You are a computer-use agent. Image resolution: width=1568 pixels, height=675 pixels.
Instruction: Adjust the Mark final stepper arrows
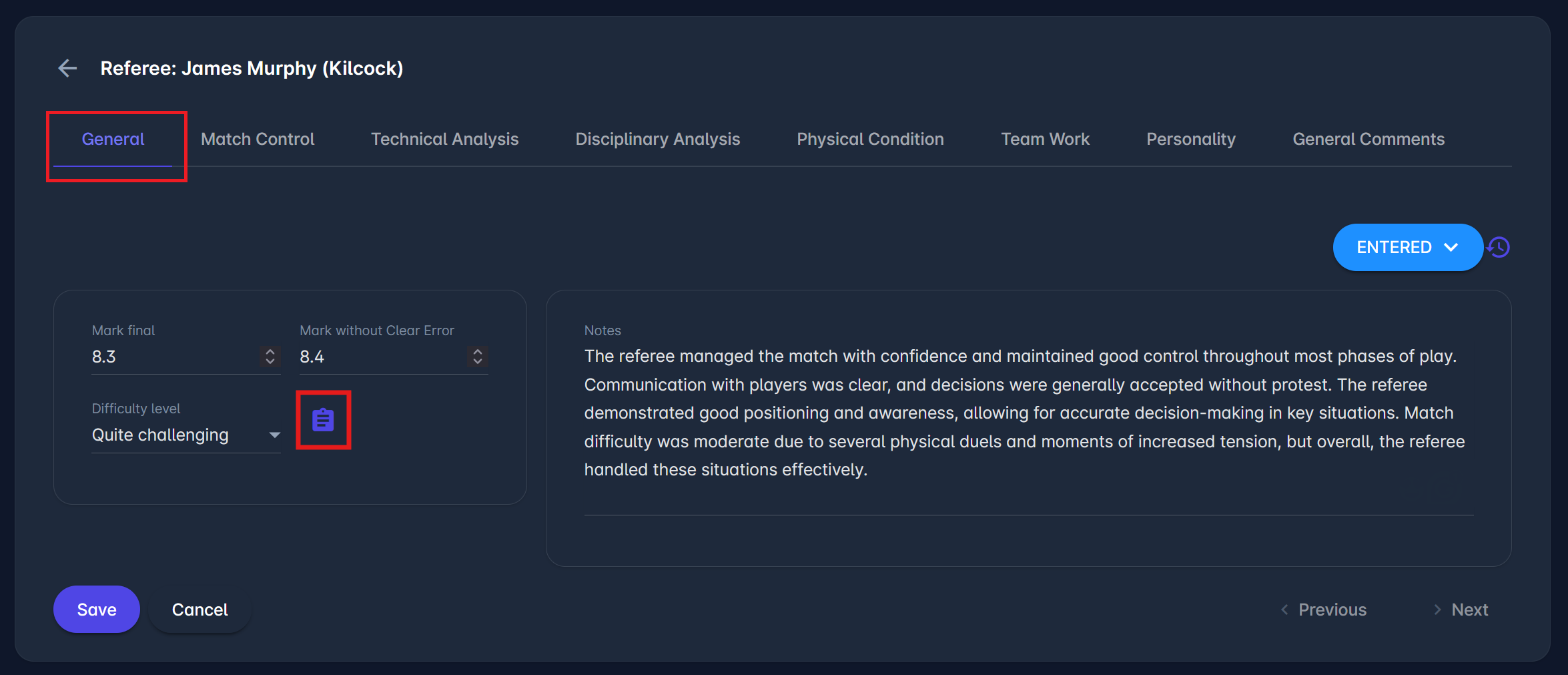click(270, 357)
